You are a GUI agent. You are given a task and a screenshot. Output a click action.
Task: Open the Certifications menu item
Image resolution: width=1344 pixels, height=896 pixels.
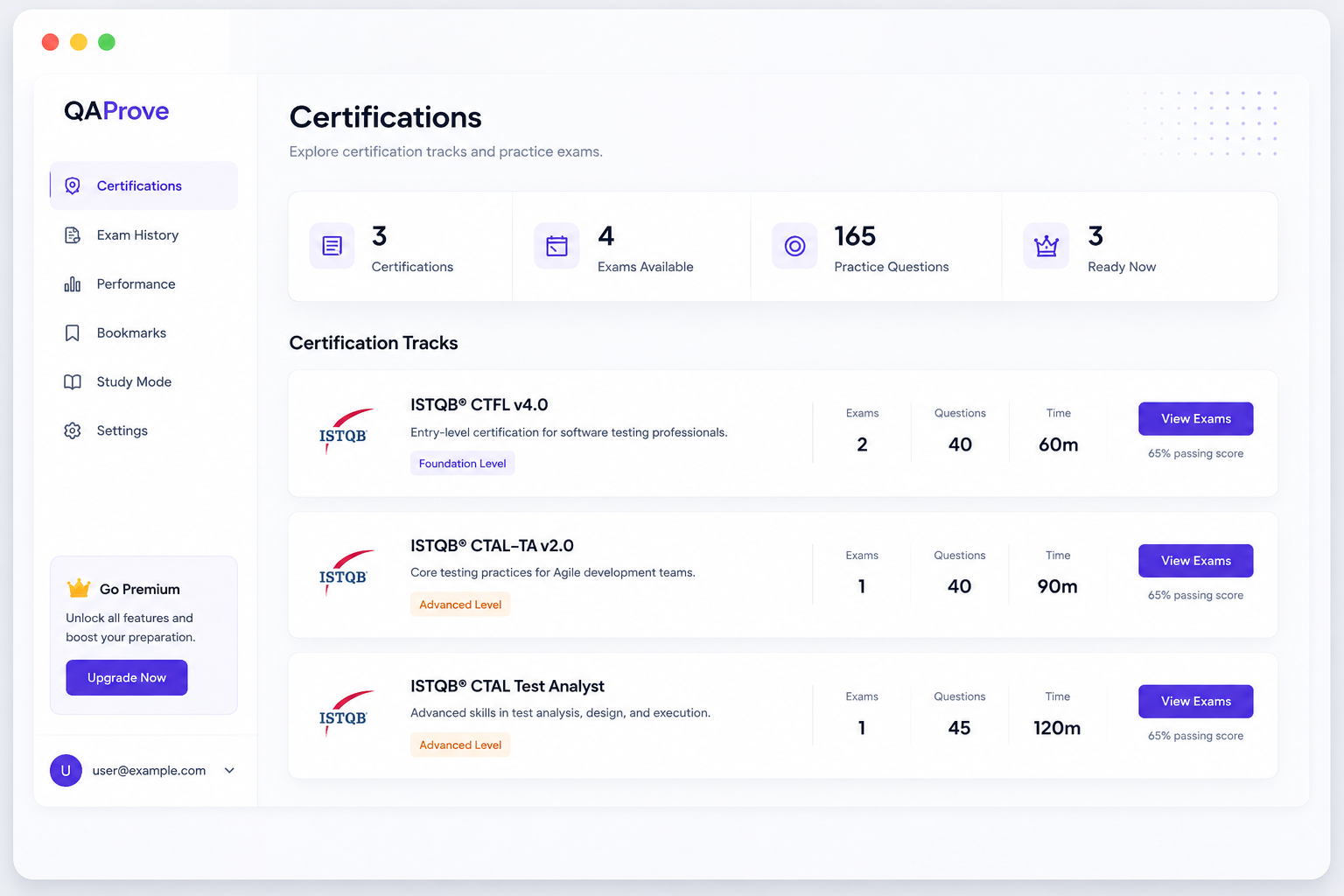pos(143,185)
